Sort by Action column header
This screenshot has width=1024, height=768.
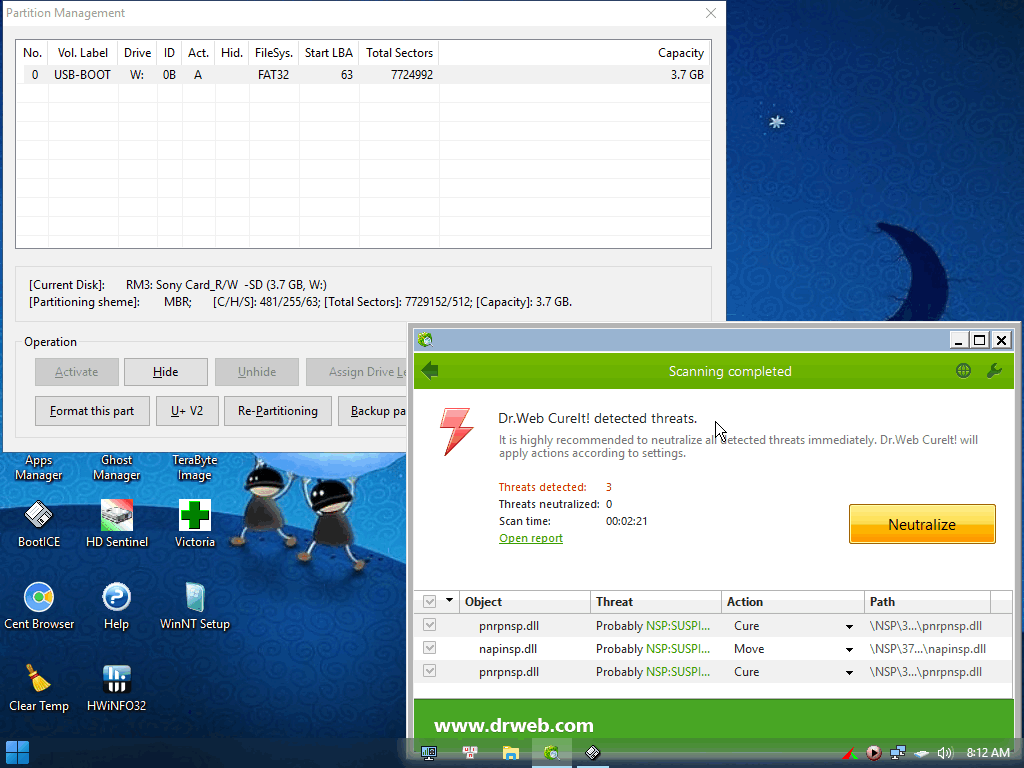click(793, 601)
